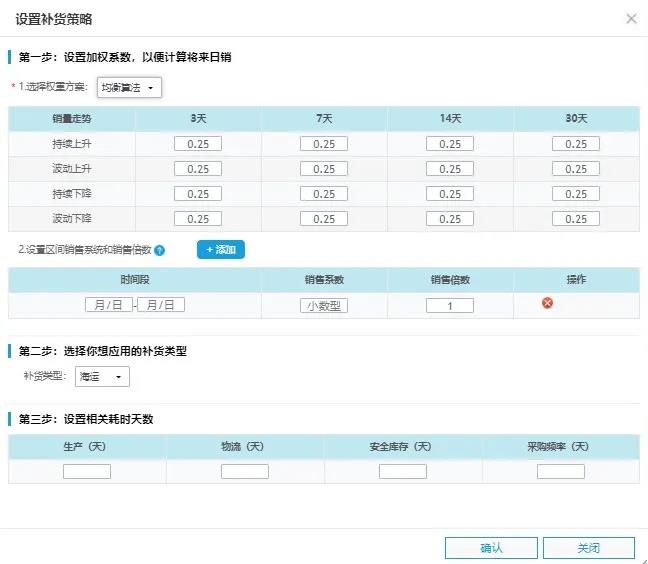Image resolution: width=648 pixels, height=564 pixels.
Task: Click the red delete row icon
Action: (547, 303)
